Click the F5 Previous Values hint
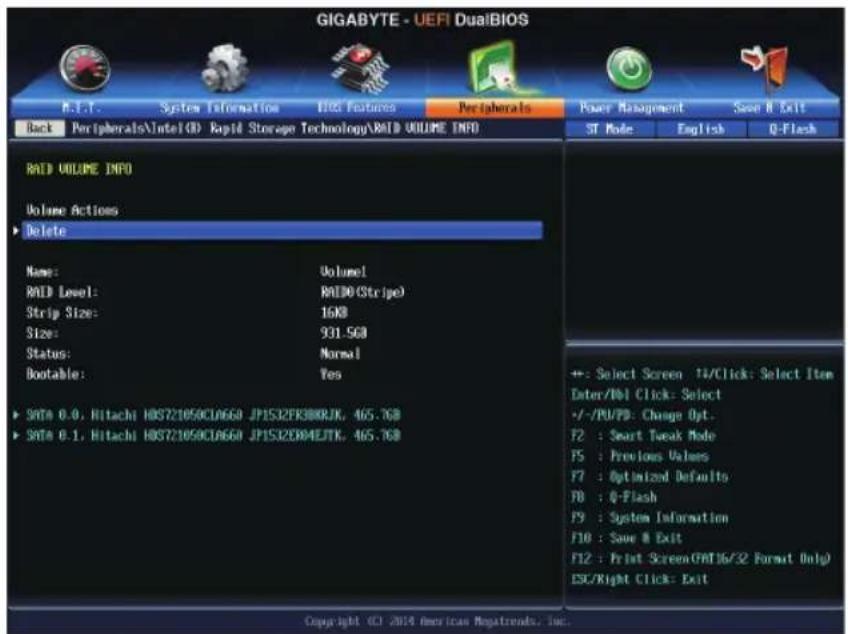Screen dimensions: 848x634 click(x=640, y=456)
